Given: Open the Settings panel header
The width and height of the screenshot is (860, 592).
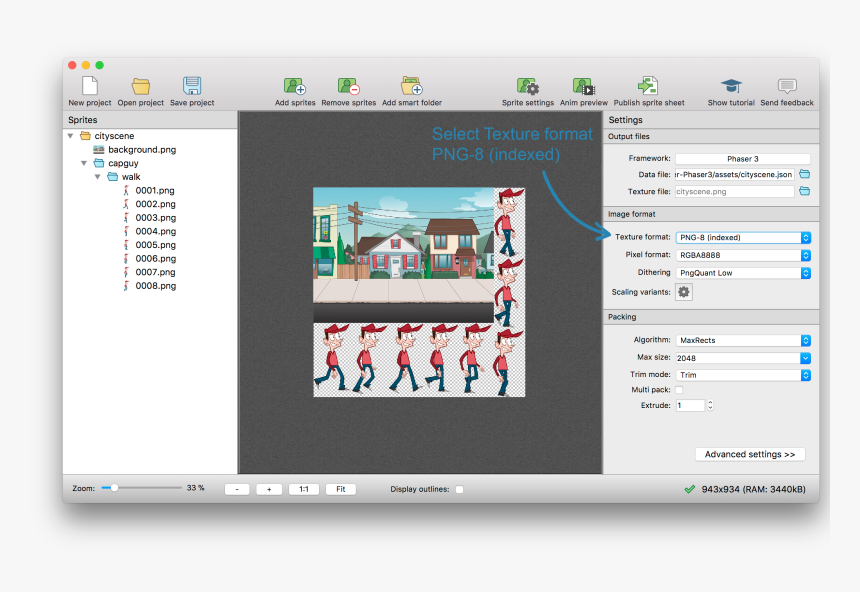Looking at the screenshot, I should tap(625, 119).
